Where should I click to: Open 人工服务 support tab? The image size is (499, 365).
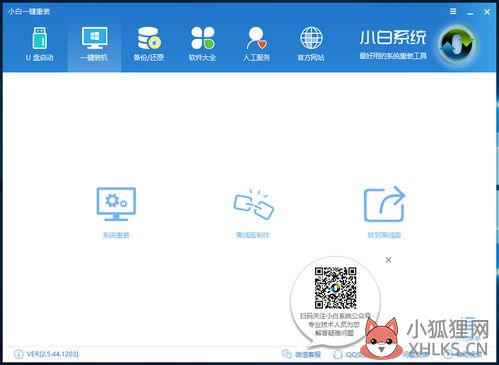pos(256,45)
